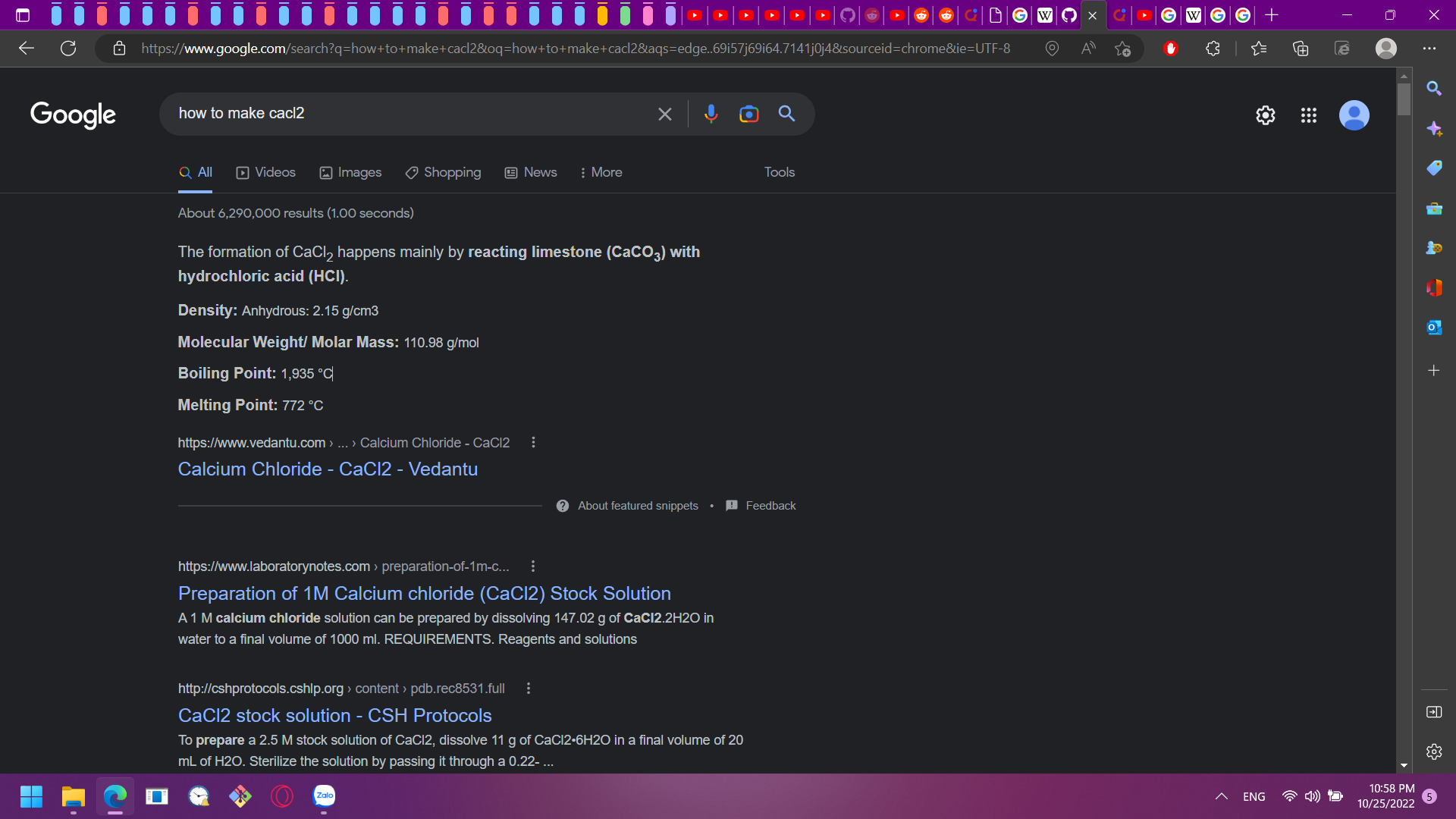Open Search in the Edge sidebar
The width and height of the screenshot is (1456, 819).
tap(1434, 88)
